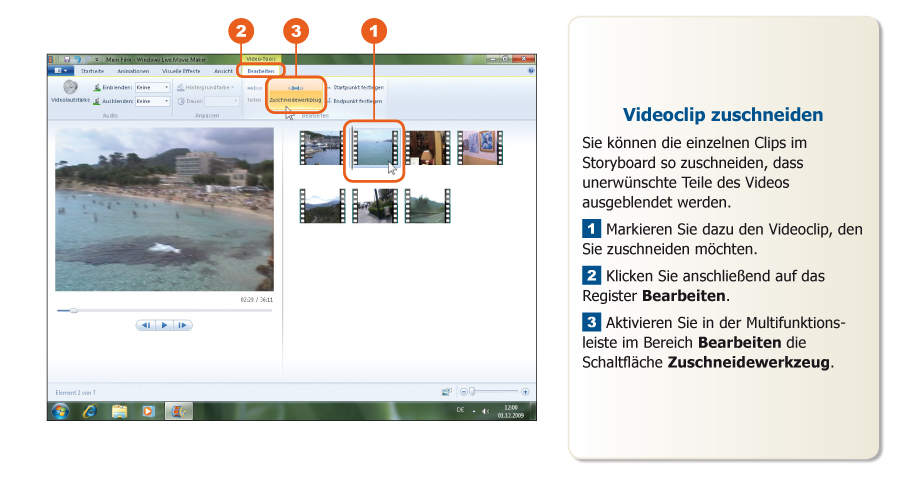Step to the previous frame
The width and height of the screenshot is (900, 480).
click(146, 325)
